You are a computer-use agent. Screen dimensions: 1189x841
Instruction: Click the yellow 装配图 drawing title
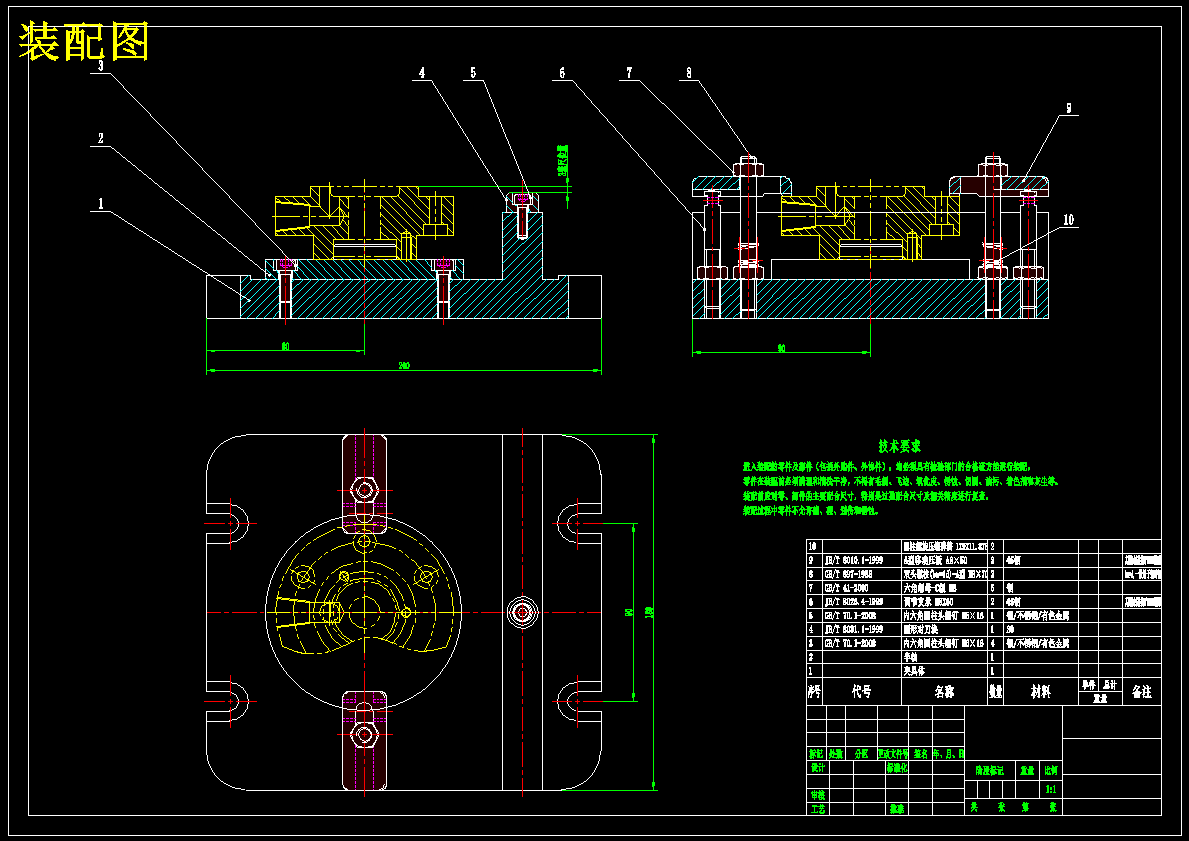tap(83, 42)
